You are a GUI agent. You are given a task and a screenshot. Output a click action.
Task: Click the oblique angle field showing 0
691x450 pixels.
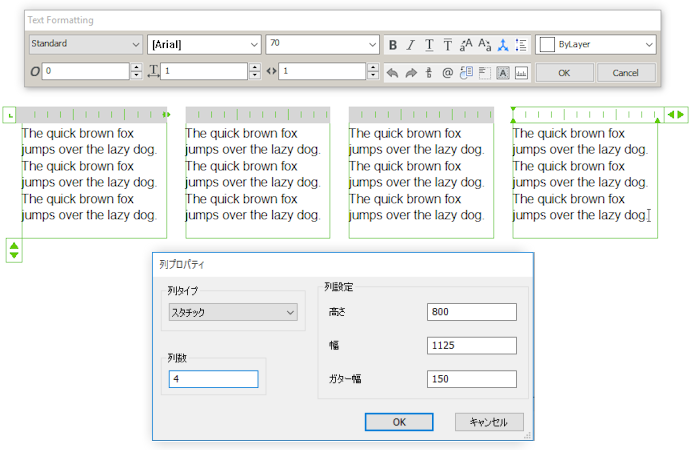coord(86,71)
